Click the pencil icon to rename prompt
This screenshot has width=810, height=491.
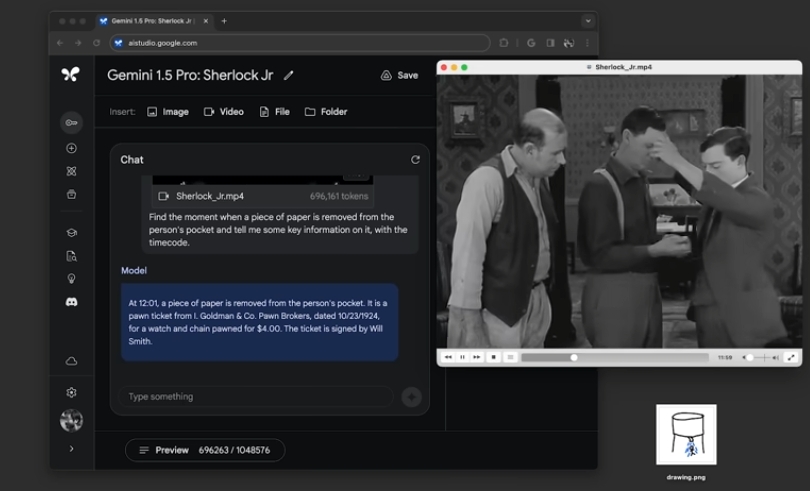click(x=289, y=75)
